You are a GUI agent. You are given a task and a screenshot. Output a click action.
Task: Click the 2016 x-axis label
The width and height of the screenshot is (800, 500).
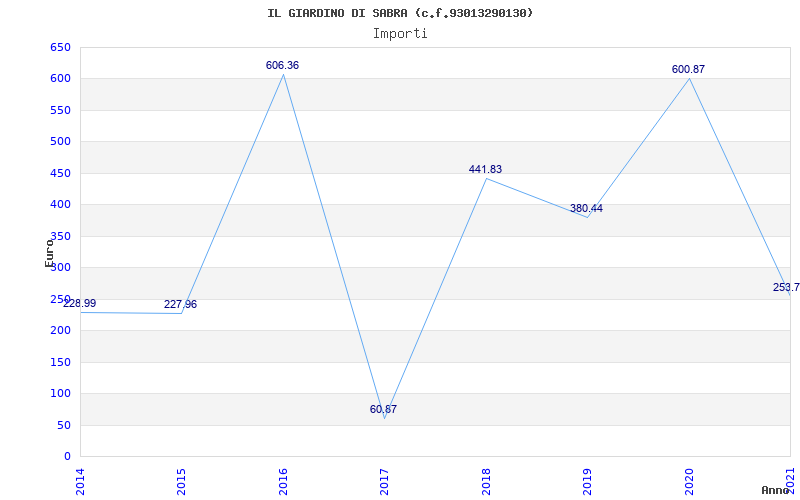click(283, 482)
